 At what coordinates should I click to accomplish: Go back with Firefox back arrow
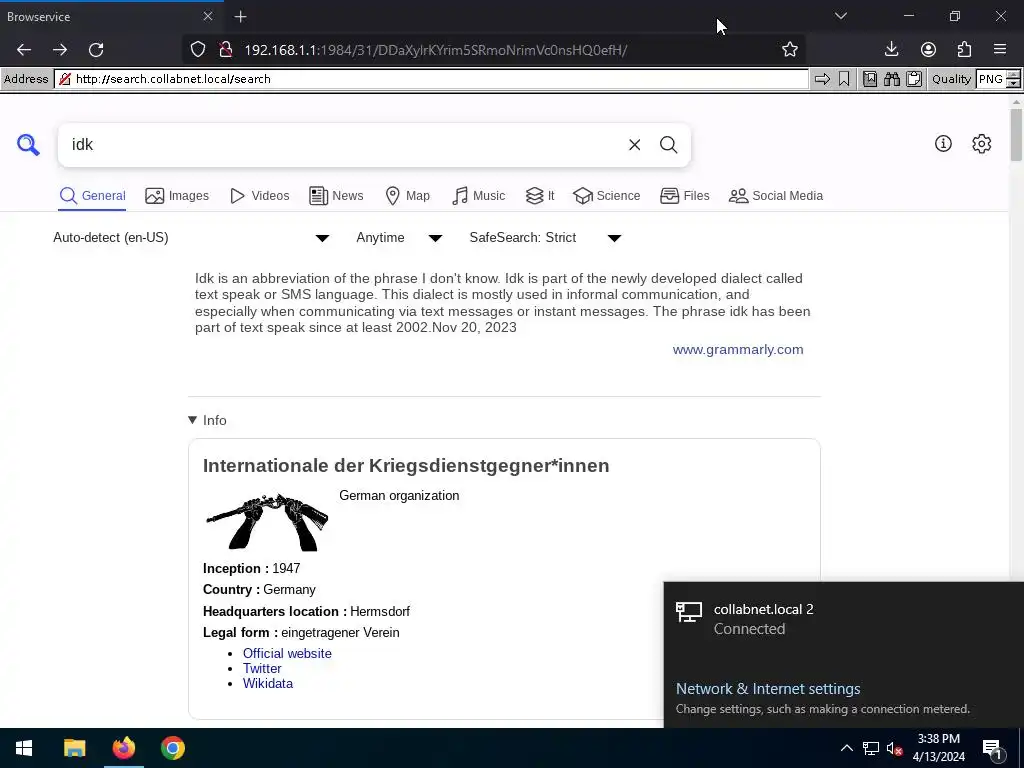coord(24,50)
